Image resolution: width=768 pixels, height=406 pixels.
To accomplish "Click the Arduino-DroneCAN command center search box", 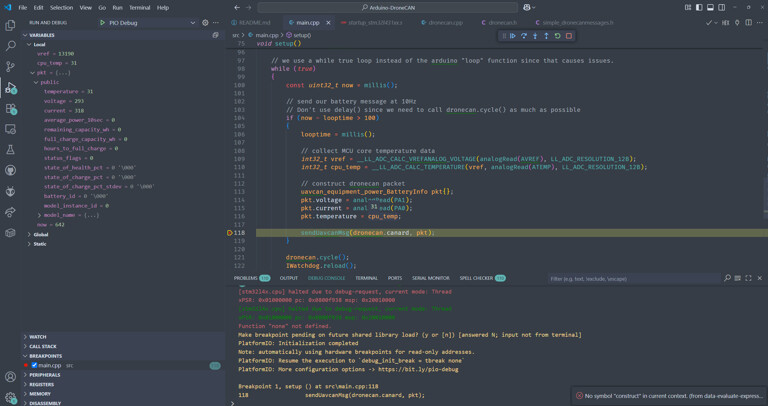I will [x=387, y=7].
